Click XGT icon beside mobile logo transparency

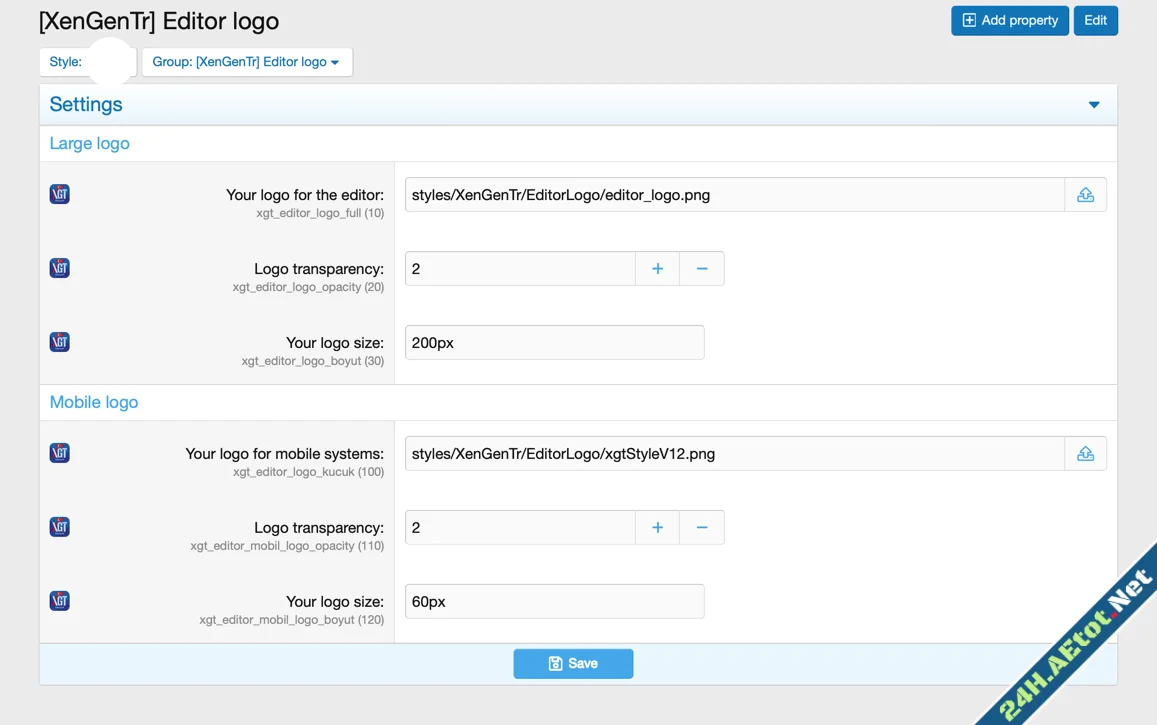click(60, 527)
